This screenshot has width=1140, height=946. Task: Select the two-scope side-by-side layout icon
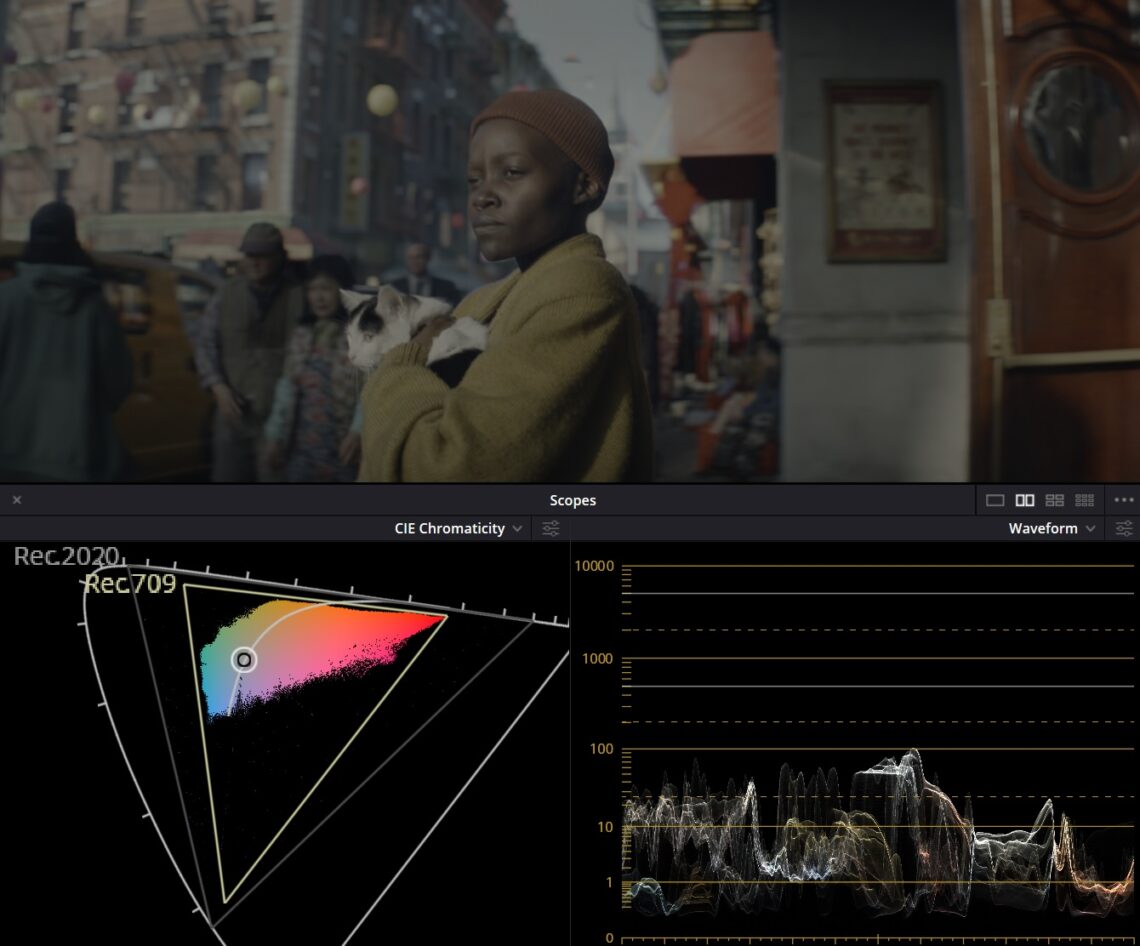pyautogui.click(x=1024, y=500)
